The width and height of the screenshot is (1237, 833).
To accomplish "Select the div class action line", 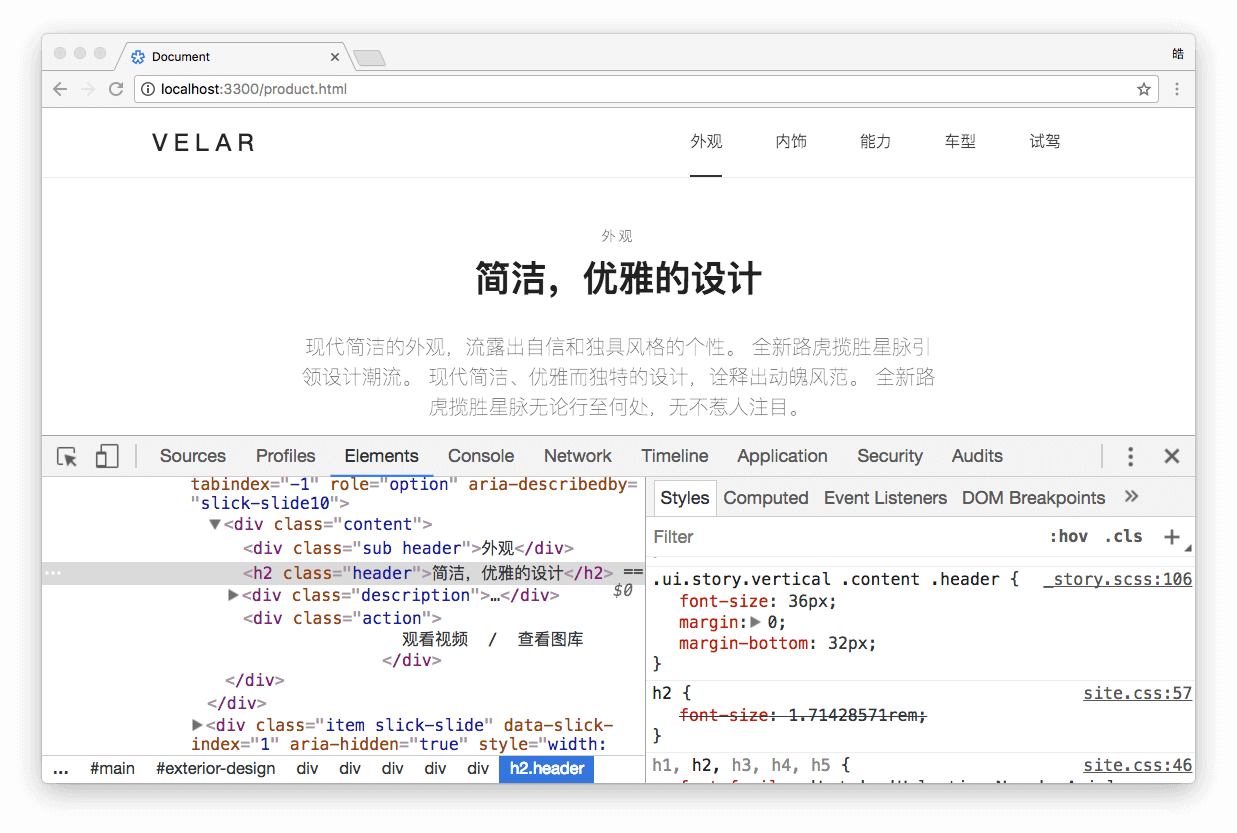I will click(342, 618).
